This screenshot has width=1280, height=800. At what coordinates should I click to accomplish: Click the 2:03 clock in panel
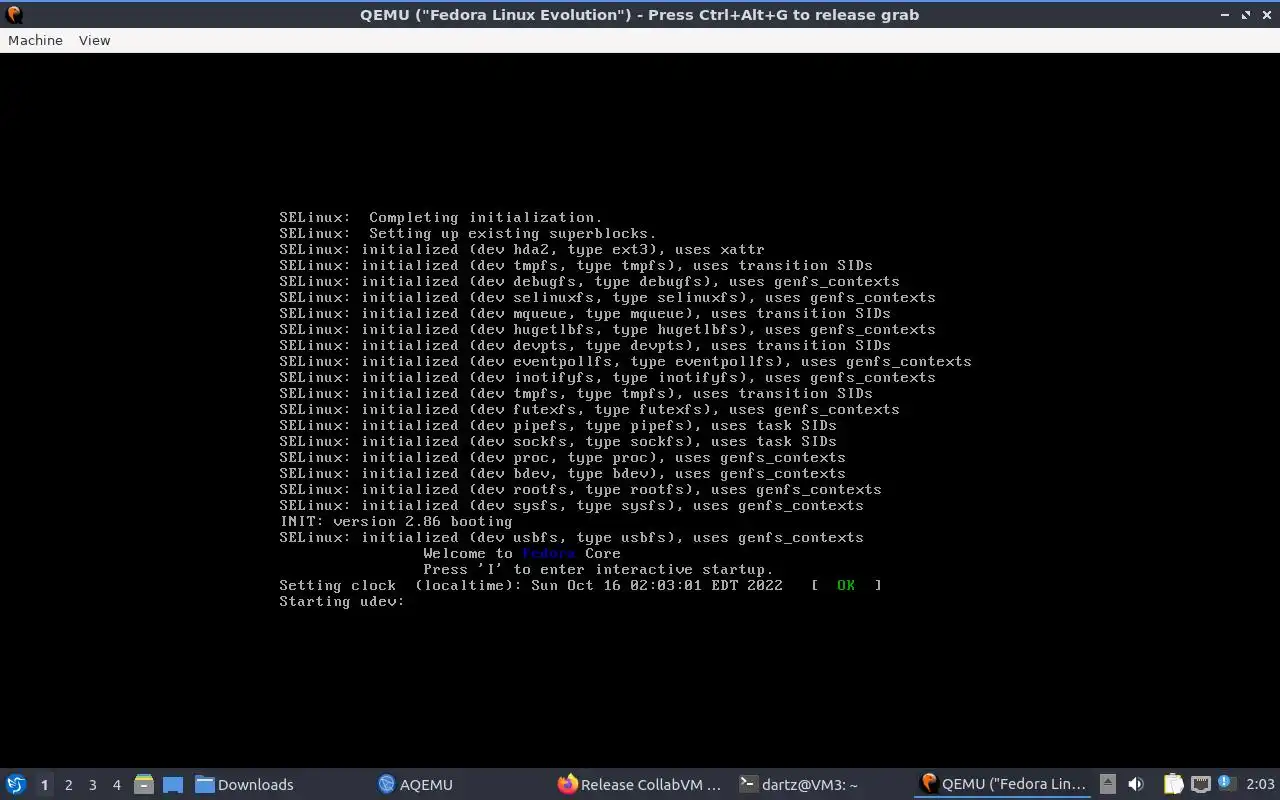[x=1260, y=785]
